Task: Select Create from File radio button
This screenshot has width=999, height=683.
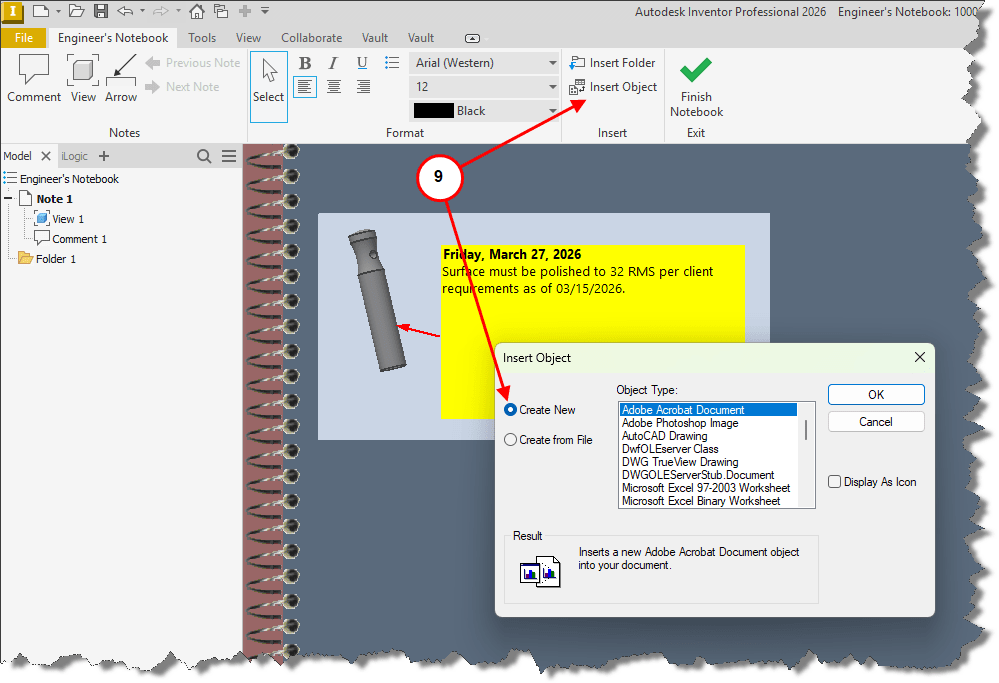Action: point(510,440)
